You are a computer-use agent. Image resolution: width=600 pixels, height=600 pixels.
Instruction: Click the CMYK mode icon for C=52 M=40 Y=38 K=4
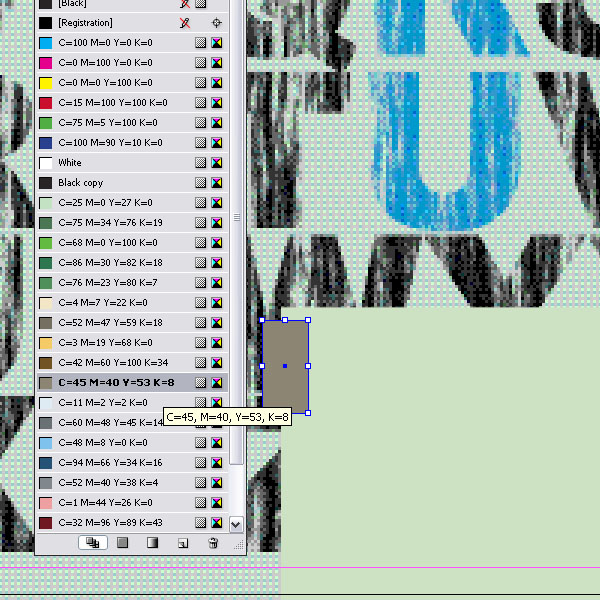[217, 483]
